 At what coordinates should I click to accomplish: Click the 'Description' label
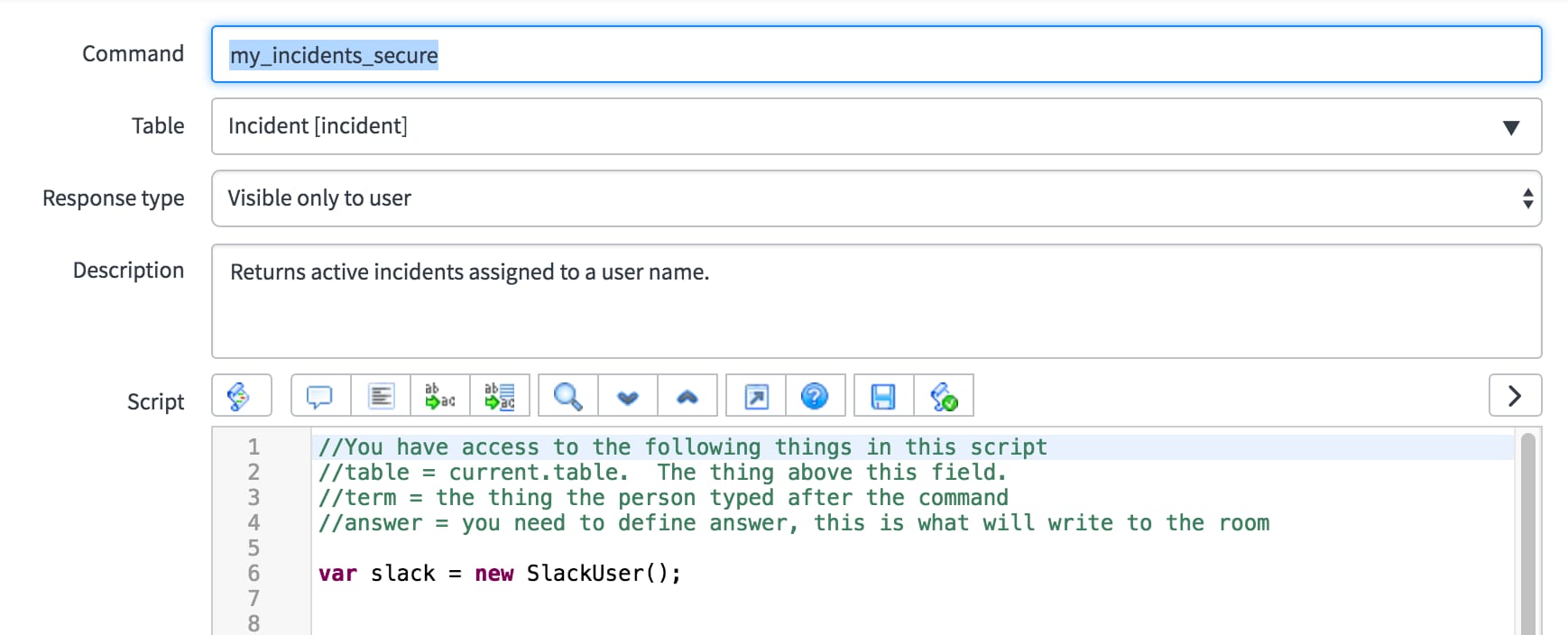(x=128, y=271)
